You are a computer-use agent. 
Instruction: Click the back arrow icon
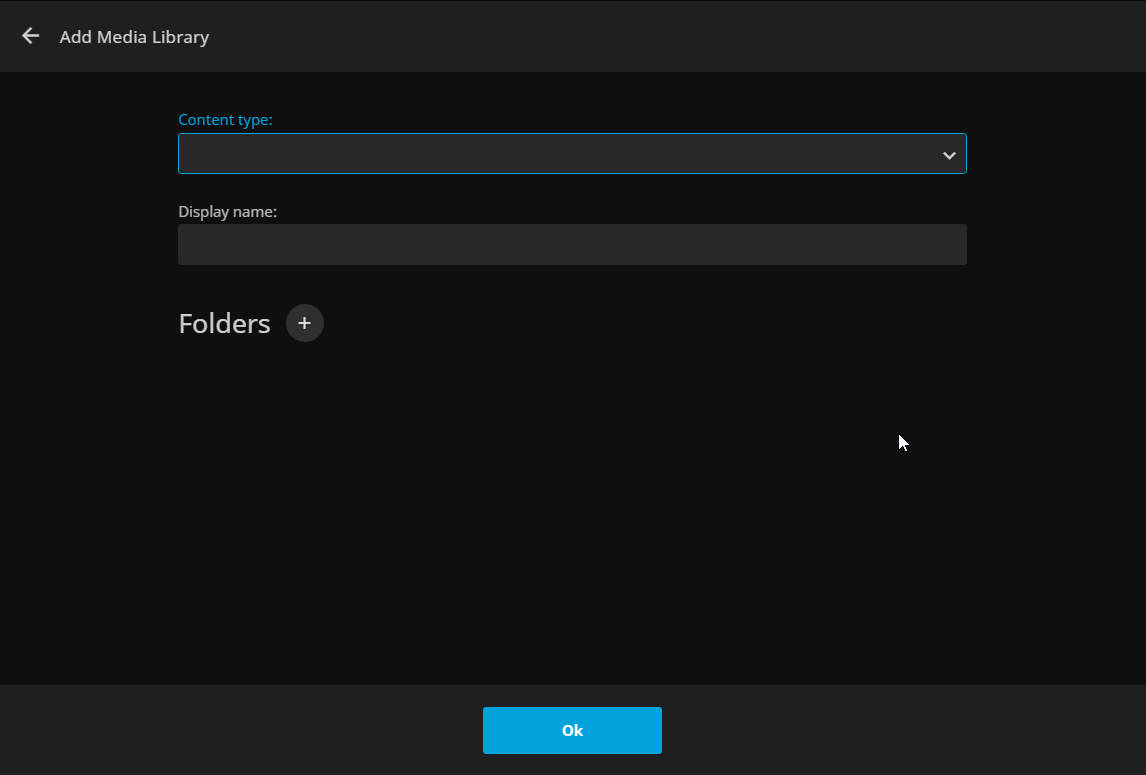coord(31,36)
